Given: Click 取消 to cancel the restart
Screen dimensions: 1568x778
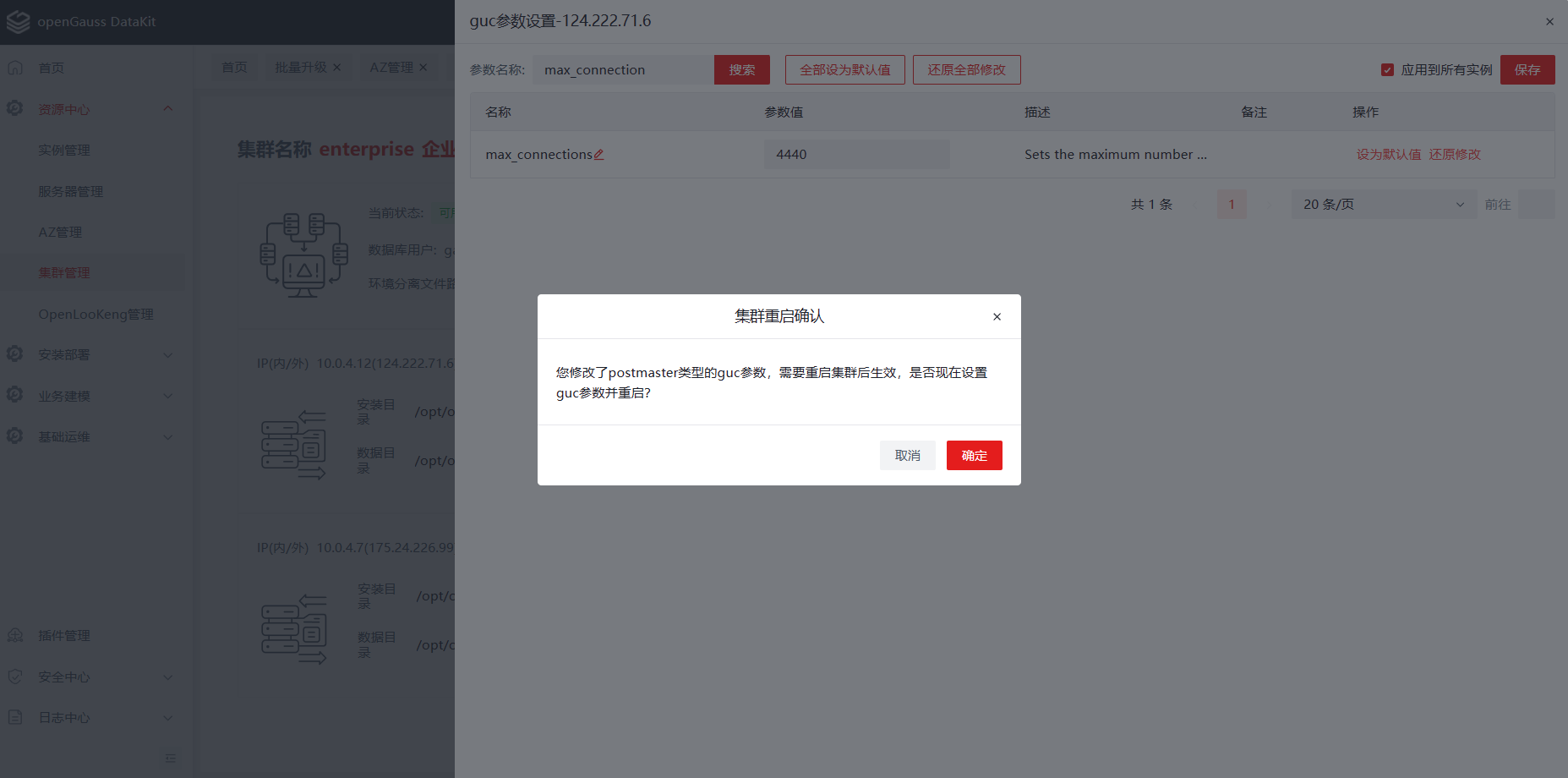Looking at the screenshot, I should (907, 456).
